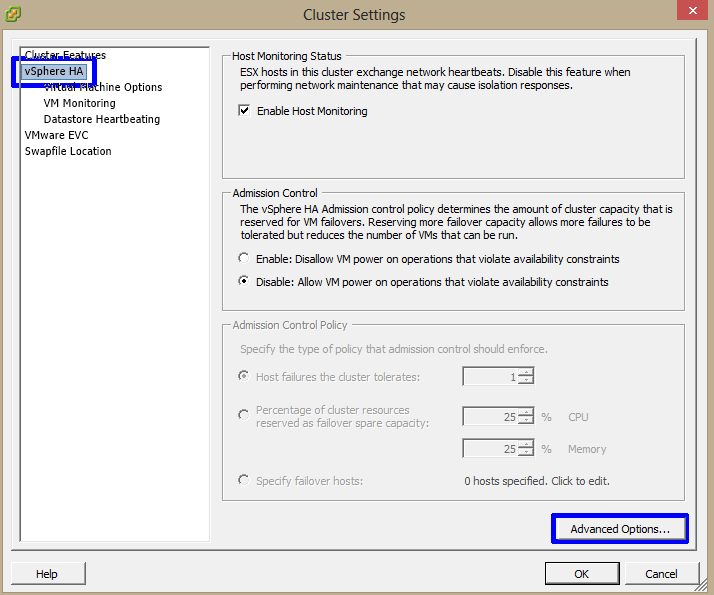Image resolution: width=714 pixels, height=595 pixels.
Task: Open Virtual Machine Options settings
Action: coord(103,87)
